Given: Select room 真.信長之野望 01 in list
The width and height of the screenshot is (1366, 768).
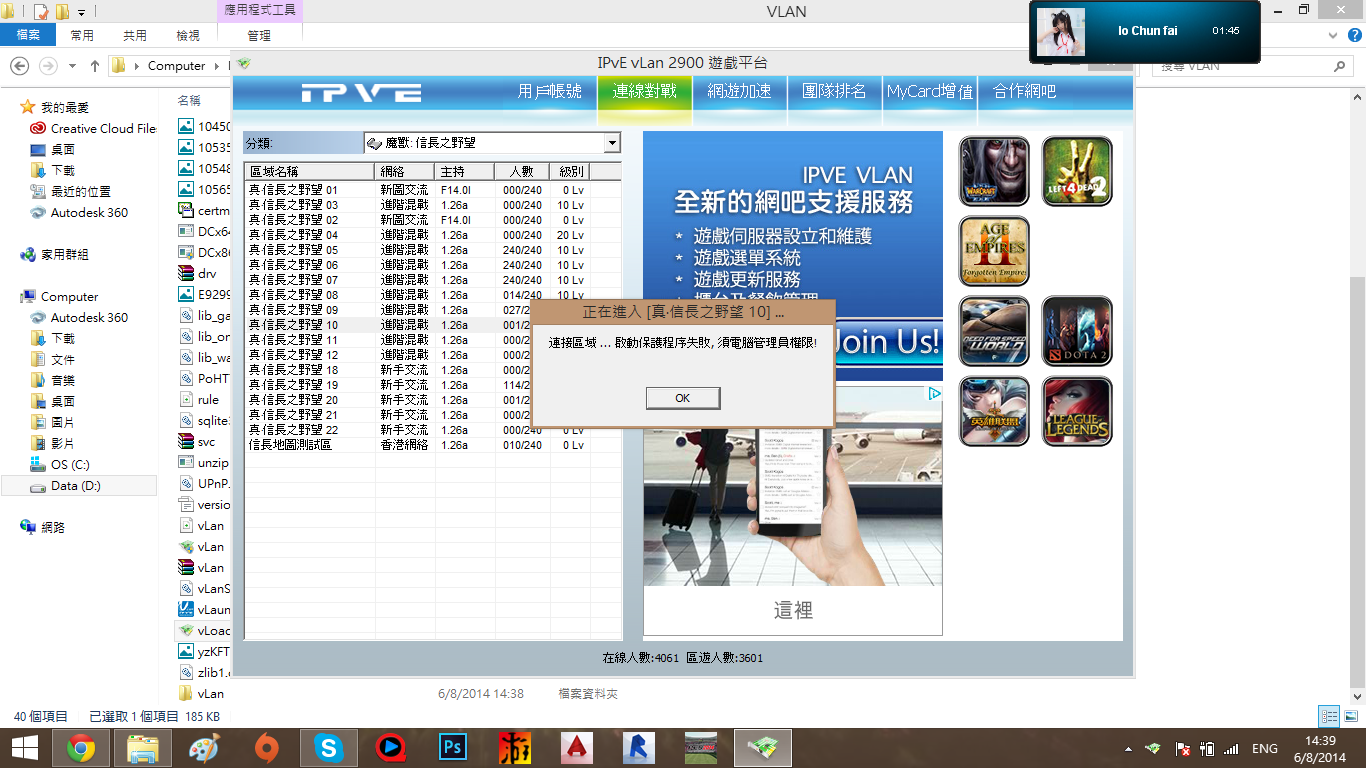Looking at the screenshot, I should (x=294, y=190).
